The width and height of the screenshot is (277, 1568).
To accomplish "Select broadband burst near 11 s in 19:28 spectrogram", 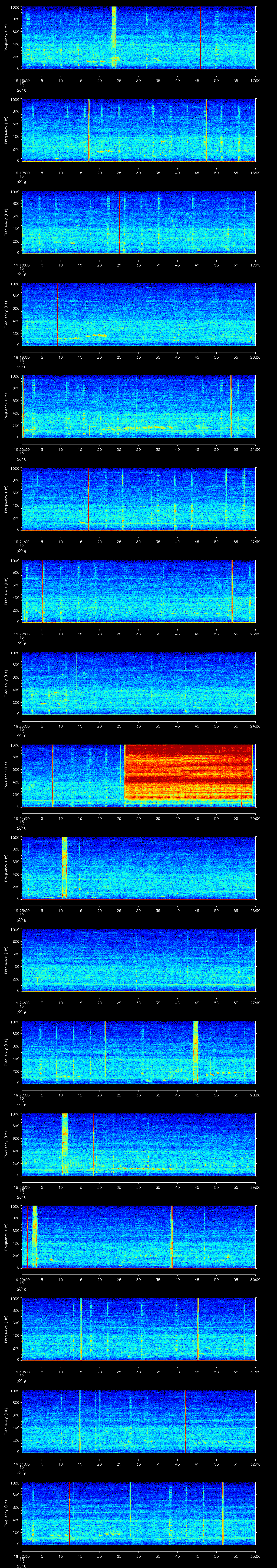I will pos(65,1144).
